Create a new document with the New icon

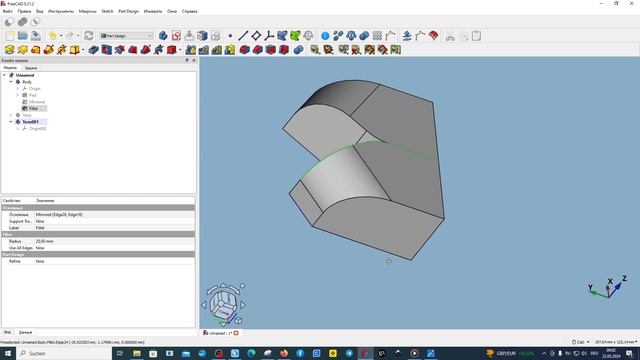pyautogui.click(x=9, y=36)
